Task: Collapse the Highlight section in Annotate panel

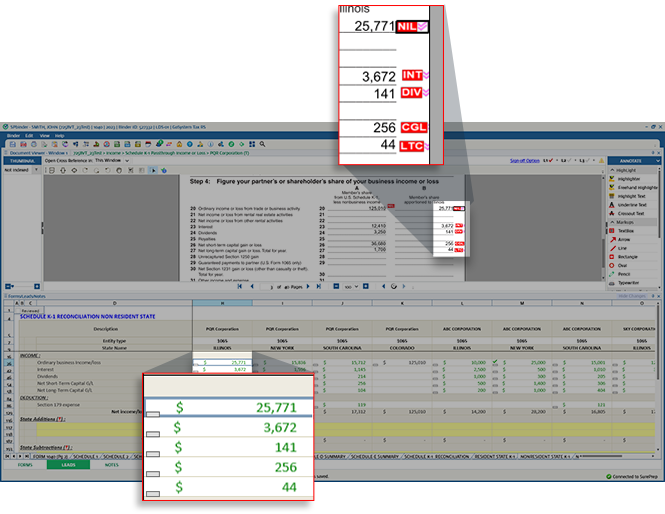Action: 612,170
